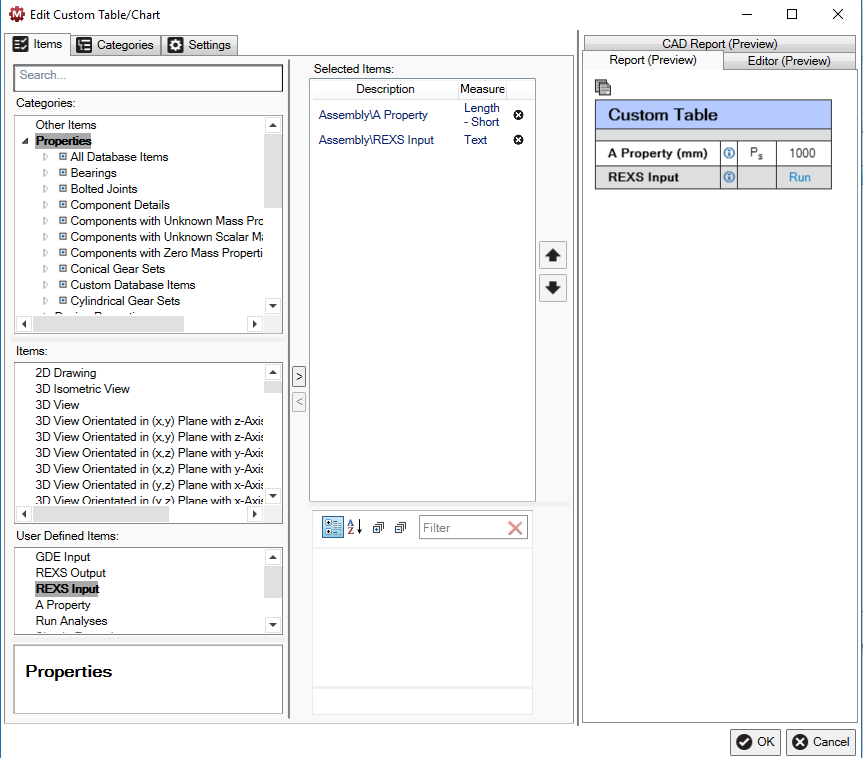
Task: Click Assembly\REXS Input link
Action: (x=376, y=140)
